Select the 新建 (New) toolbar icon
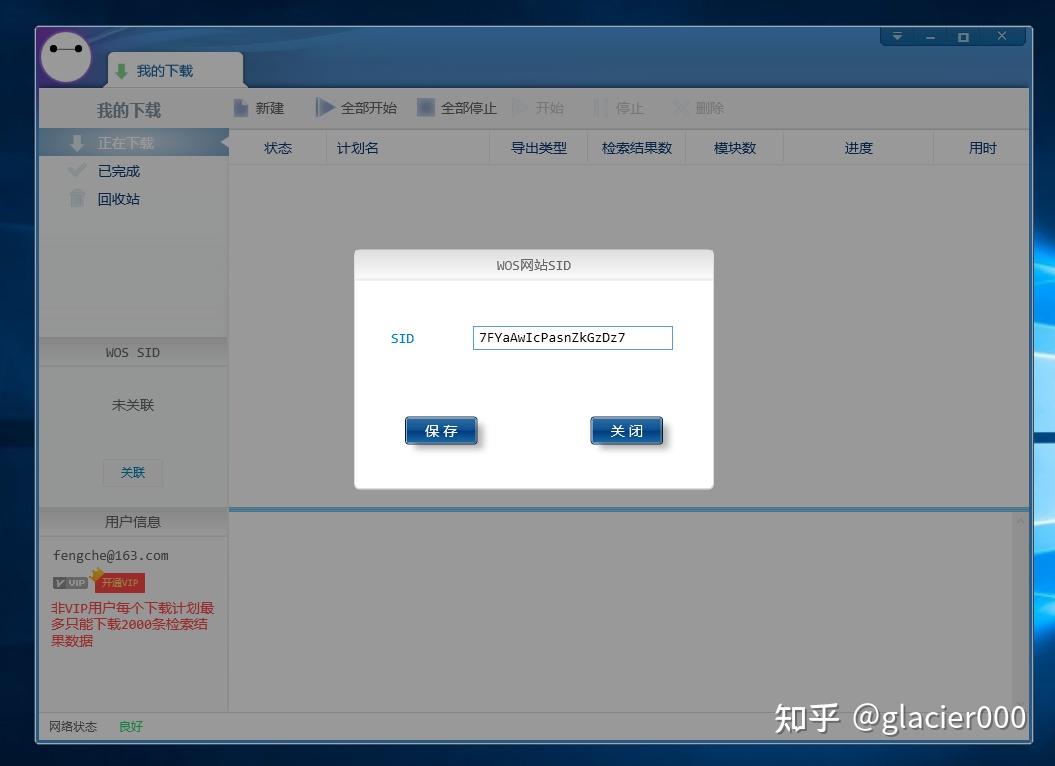This screenshot has height=766, width=1055. pyautogui.click(x=242, y=108)
